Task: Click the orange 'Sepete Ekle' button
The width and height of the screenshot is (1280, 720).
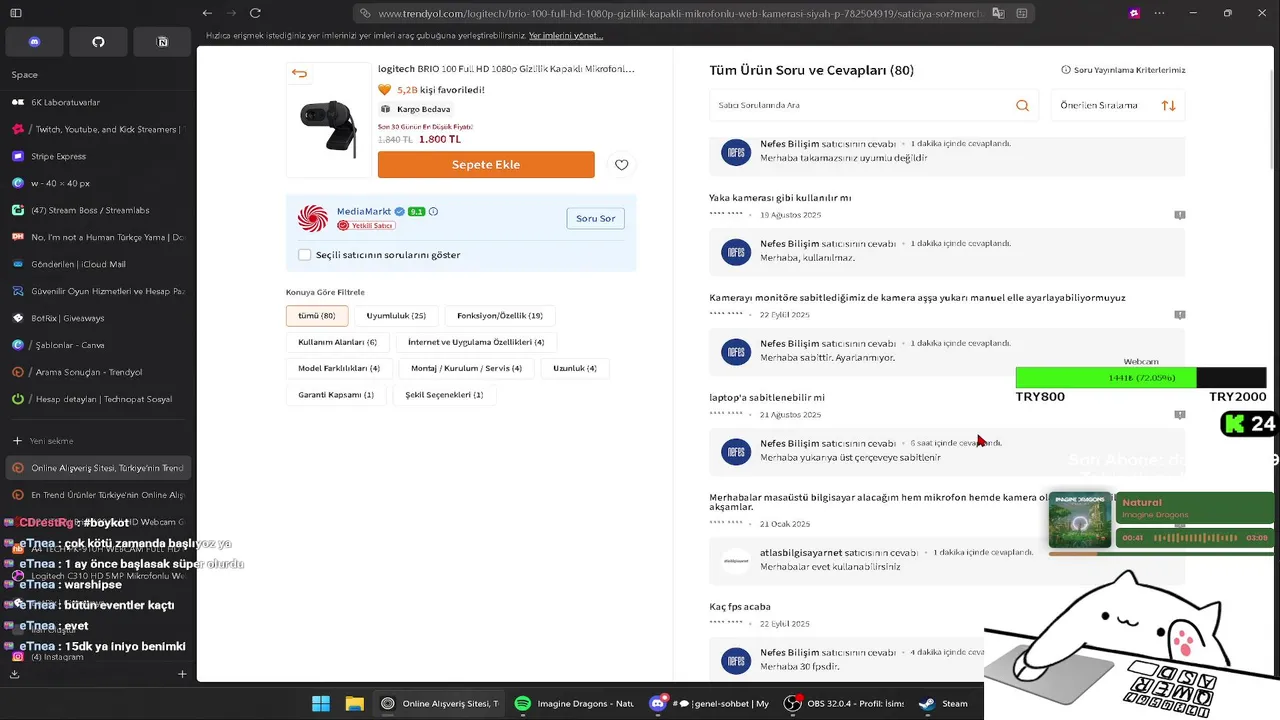Action: coord(486,165)
